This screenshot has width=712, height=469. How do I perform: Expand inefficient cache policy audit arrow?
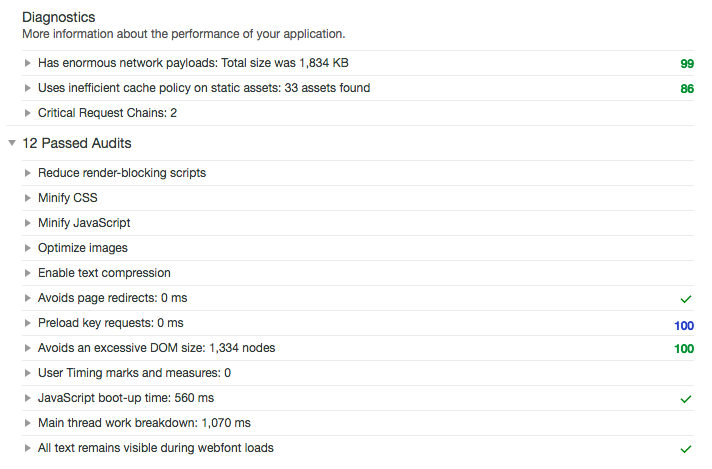[28, 88]
